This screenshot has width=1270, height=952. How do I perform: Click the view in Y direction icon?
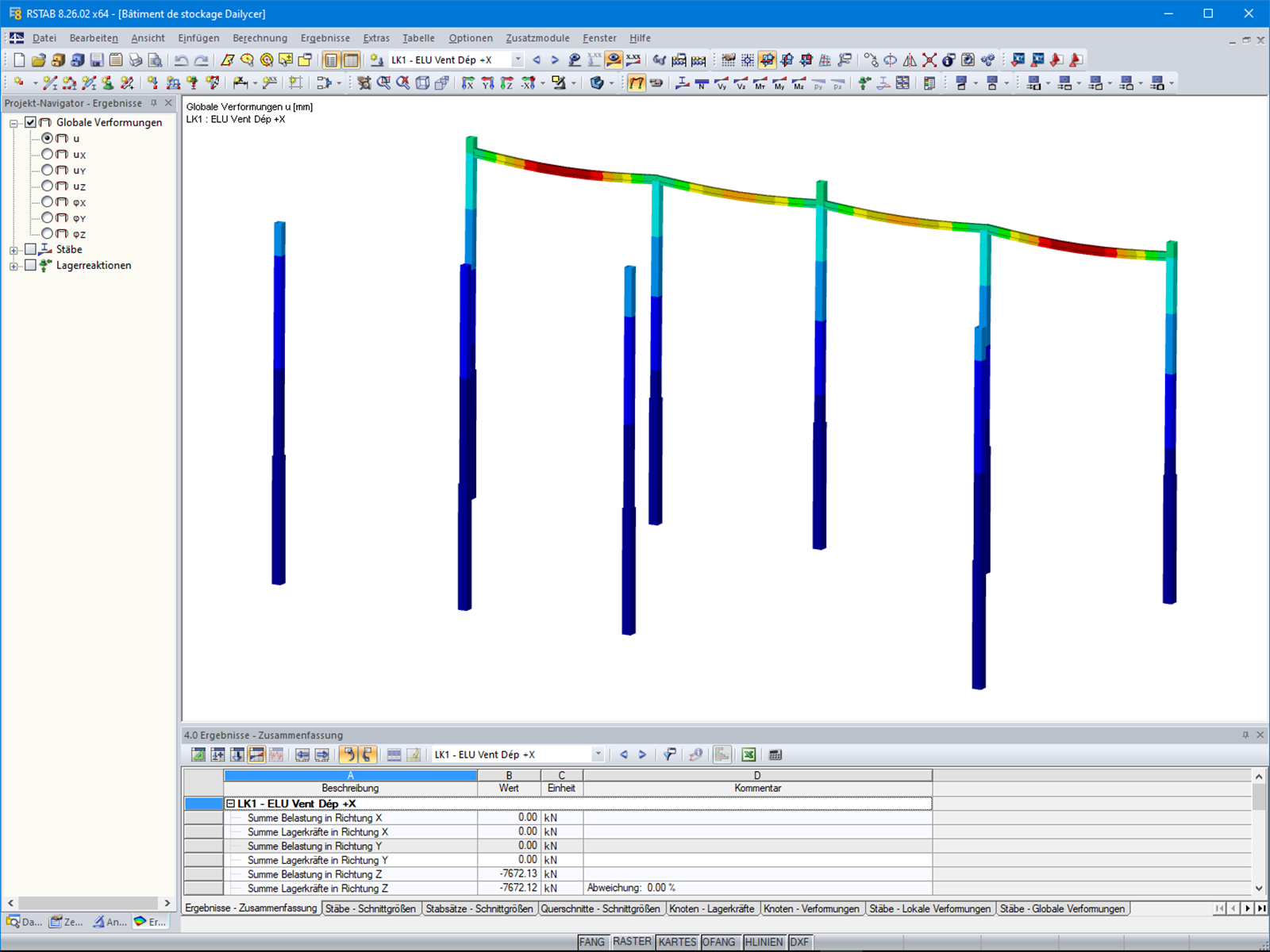click(487, 83)
